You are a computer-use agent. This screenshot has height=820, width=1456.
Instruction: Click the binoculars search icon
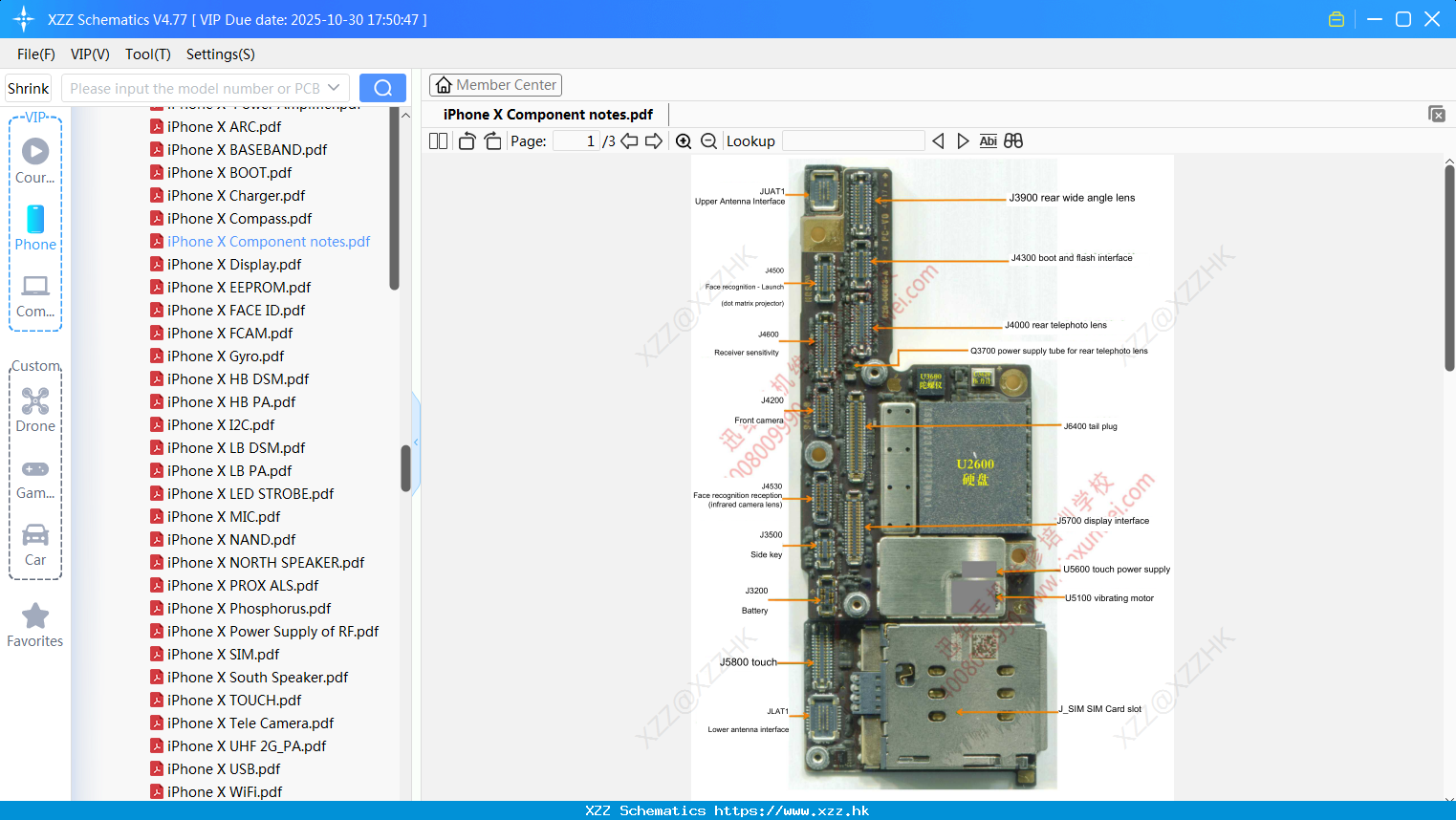coord(1013,140)
